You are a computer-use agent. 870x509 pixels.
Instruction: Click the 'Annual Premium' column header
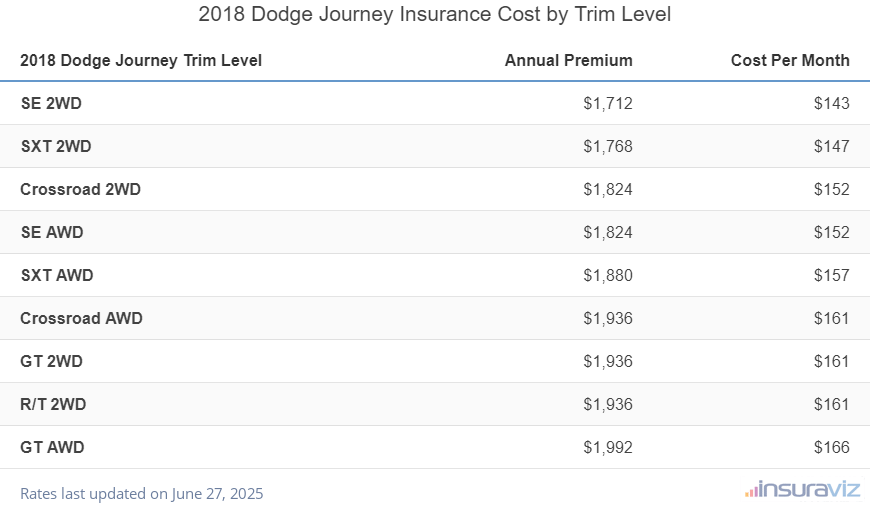point(569,60)
